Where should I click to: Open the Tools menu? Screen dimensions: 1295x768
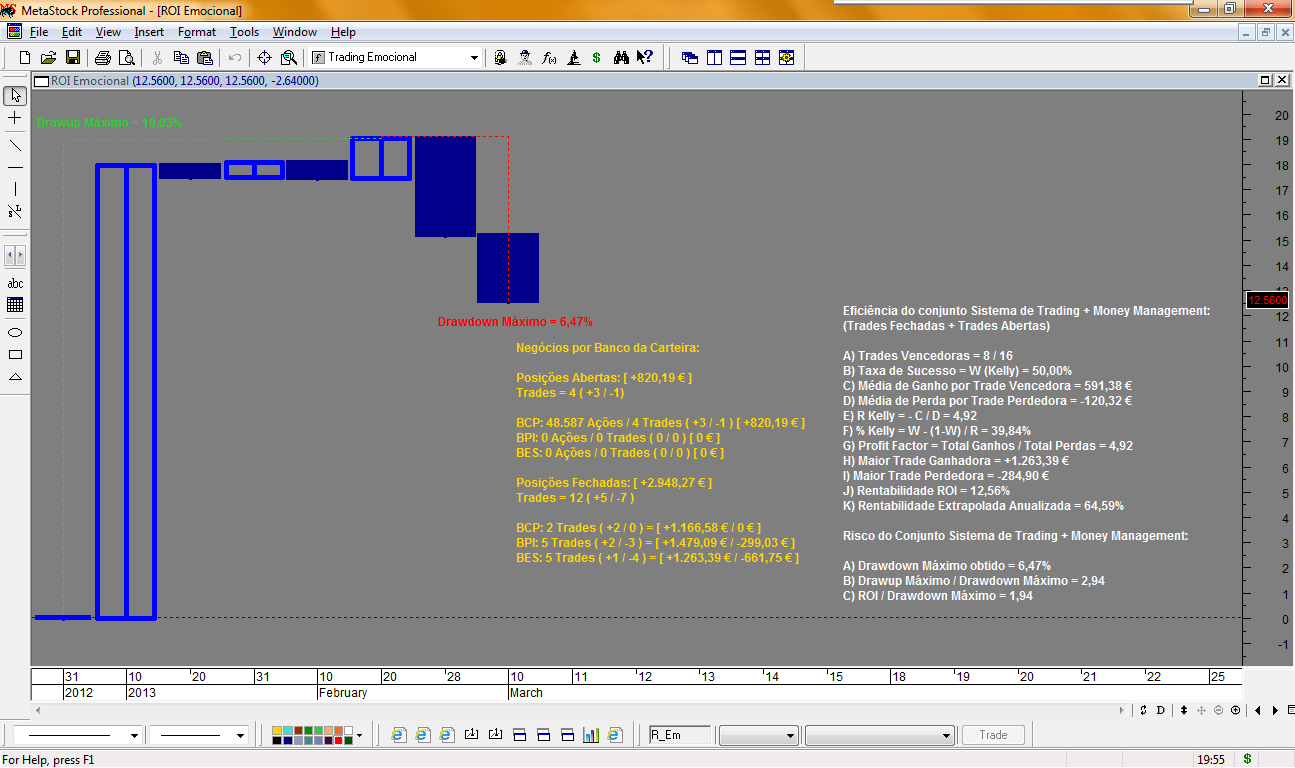[245, 32]
